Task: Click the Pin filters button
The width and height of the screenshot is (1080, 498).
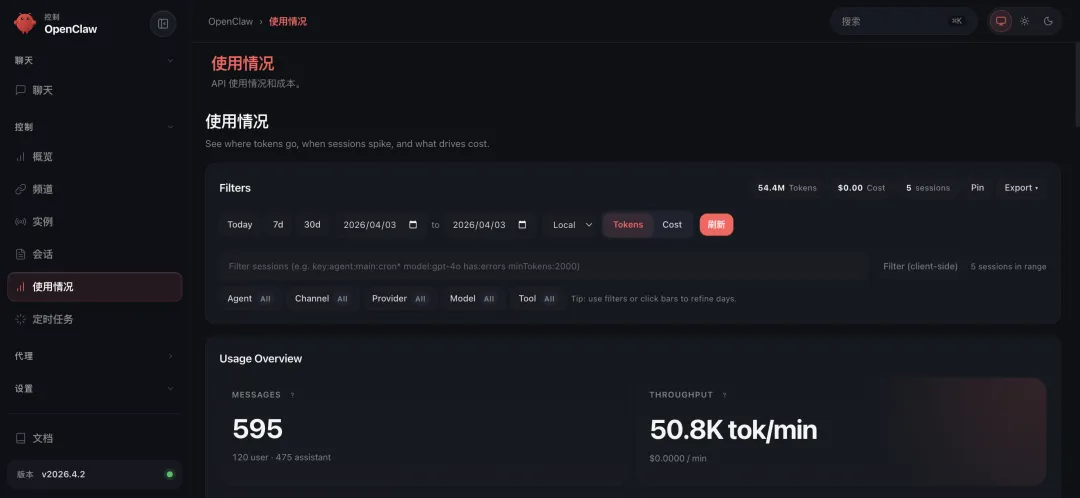Action: coord(977,188)
